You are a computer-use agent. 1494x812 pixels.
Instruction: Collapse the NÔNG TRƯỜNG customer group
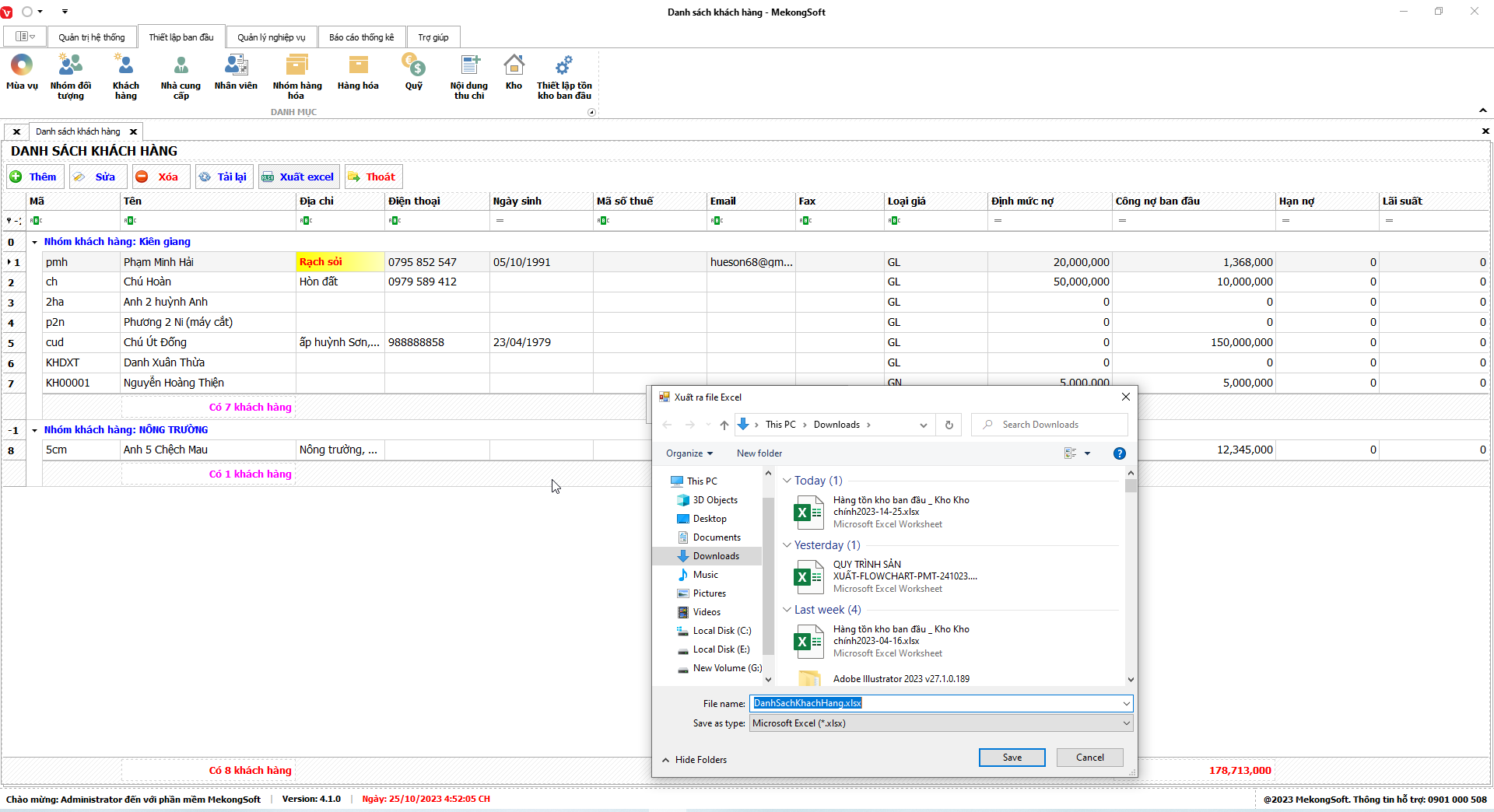click(35, 430)
